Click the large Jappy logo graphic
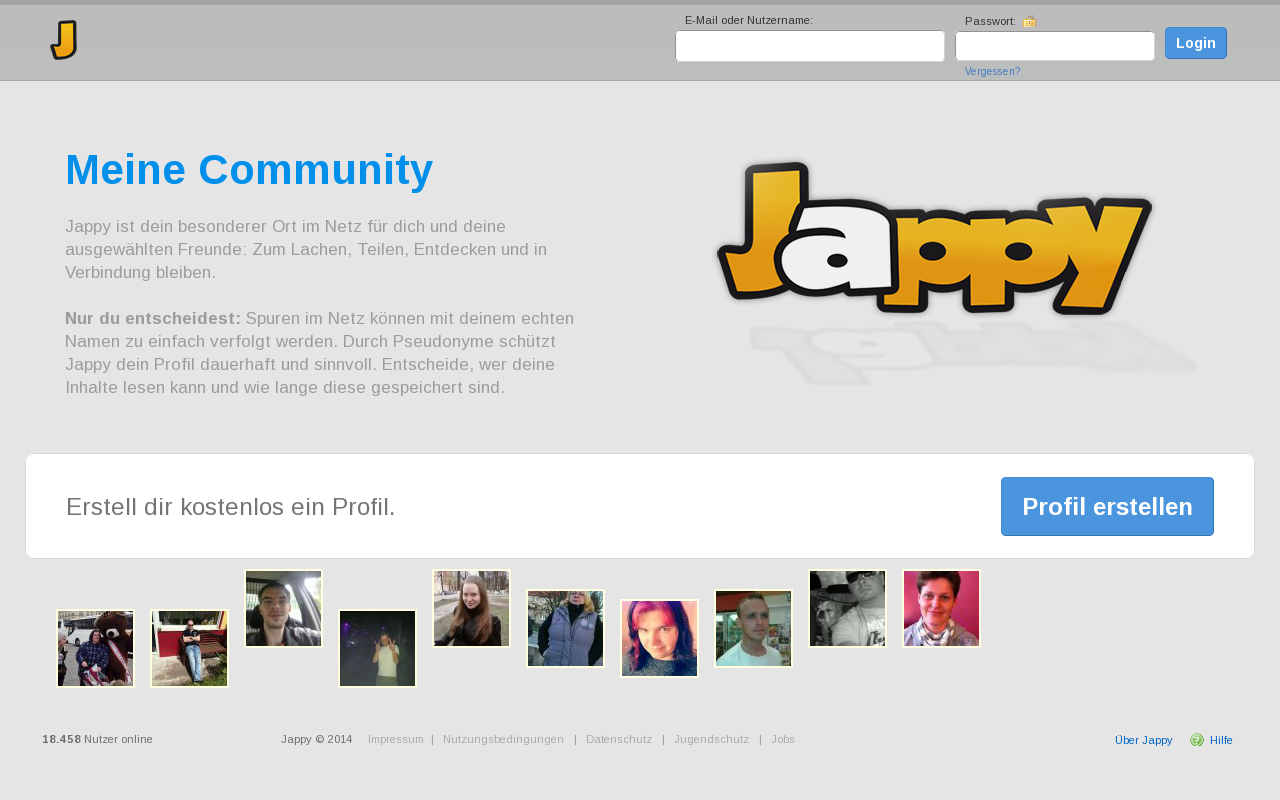Image resolution: width=1280 pixels, height=800 pixels. [x=935, y=238]
